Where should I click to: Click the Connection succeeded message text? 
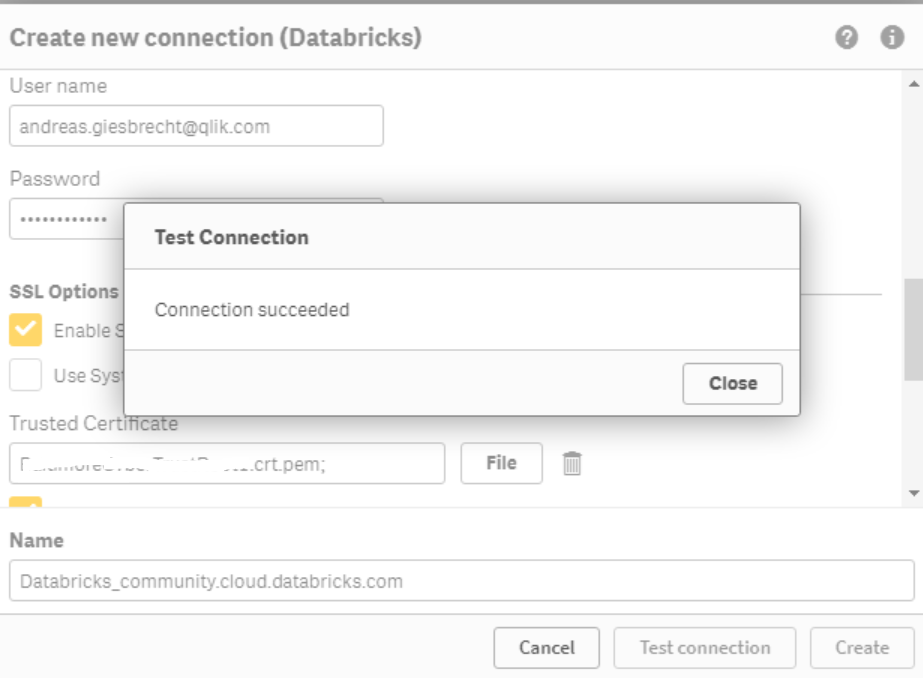tap(252, 310)
